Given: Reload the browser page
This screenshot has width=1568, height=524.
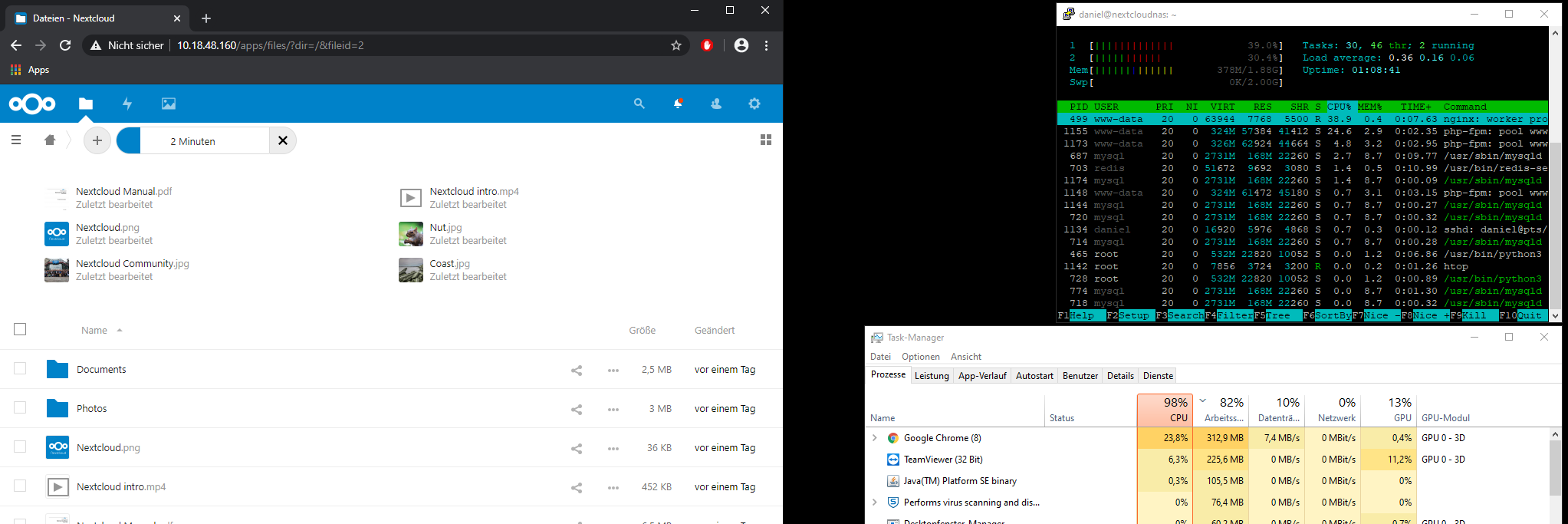Looking at the screenshot, I should point(65,45).
